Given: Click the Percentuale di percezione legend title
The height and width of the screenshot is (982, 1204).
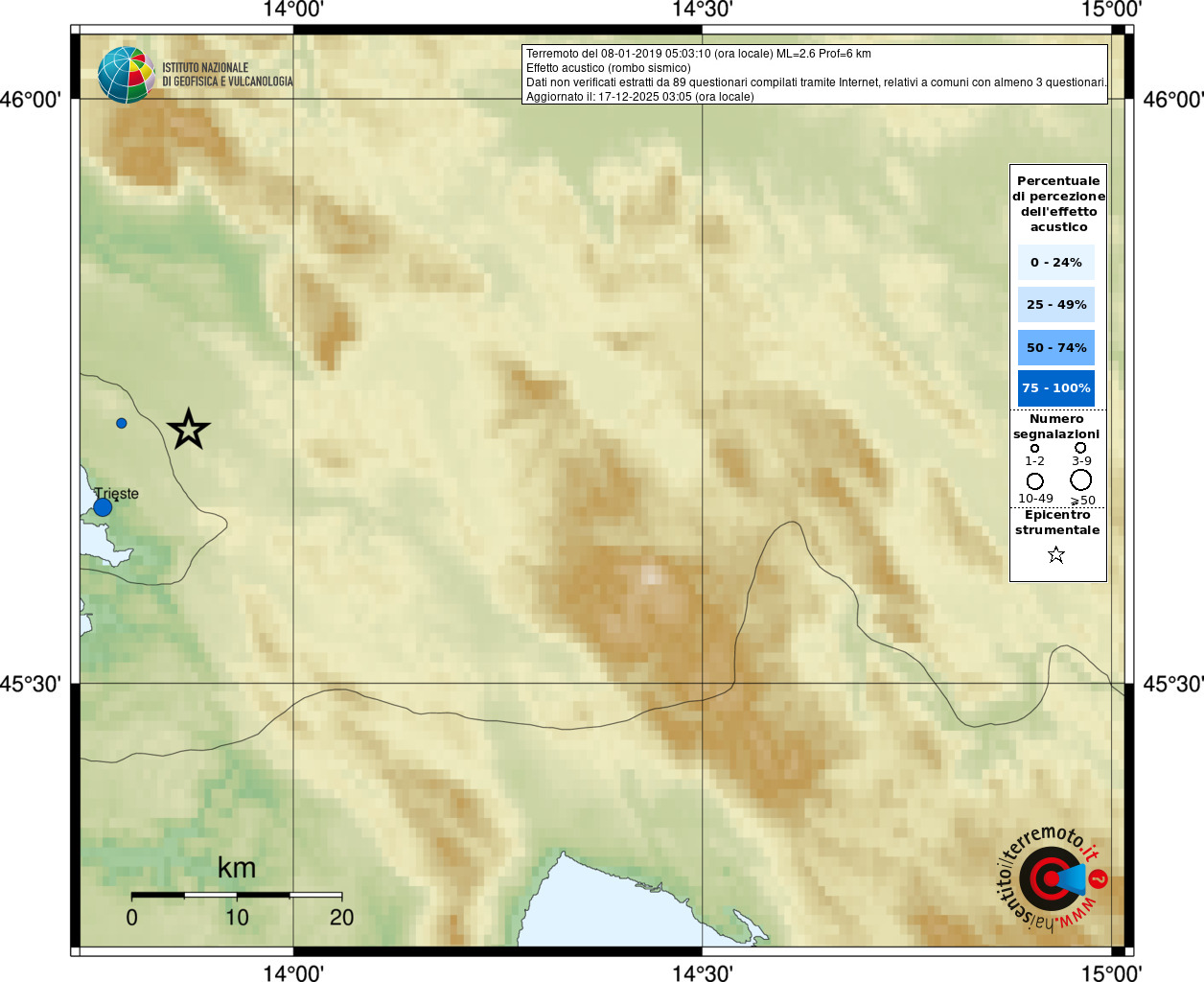Looking at the screenshot, I should point(1058,203).
